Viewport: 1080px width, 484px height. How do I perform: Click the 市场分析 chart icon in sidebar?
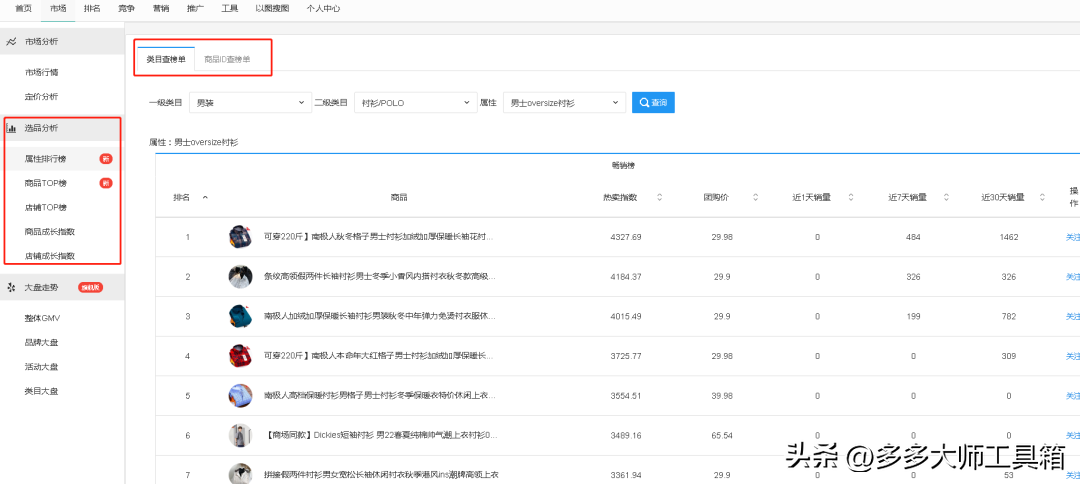pos(11,42)
